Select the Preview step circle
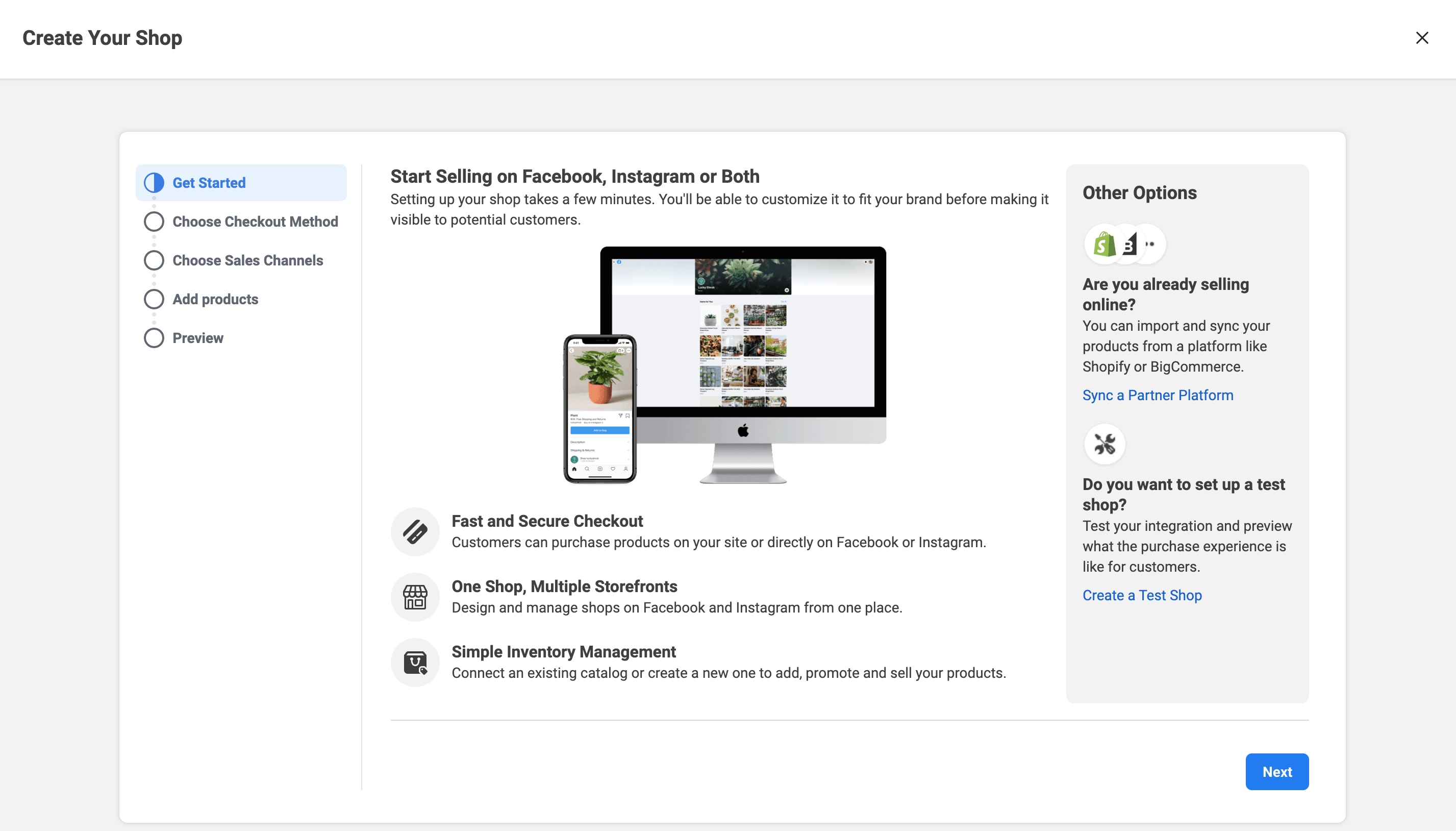 pyautogui.click(x=154, y=338)
